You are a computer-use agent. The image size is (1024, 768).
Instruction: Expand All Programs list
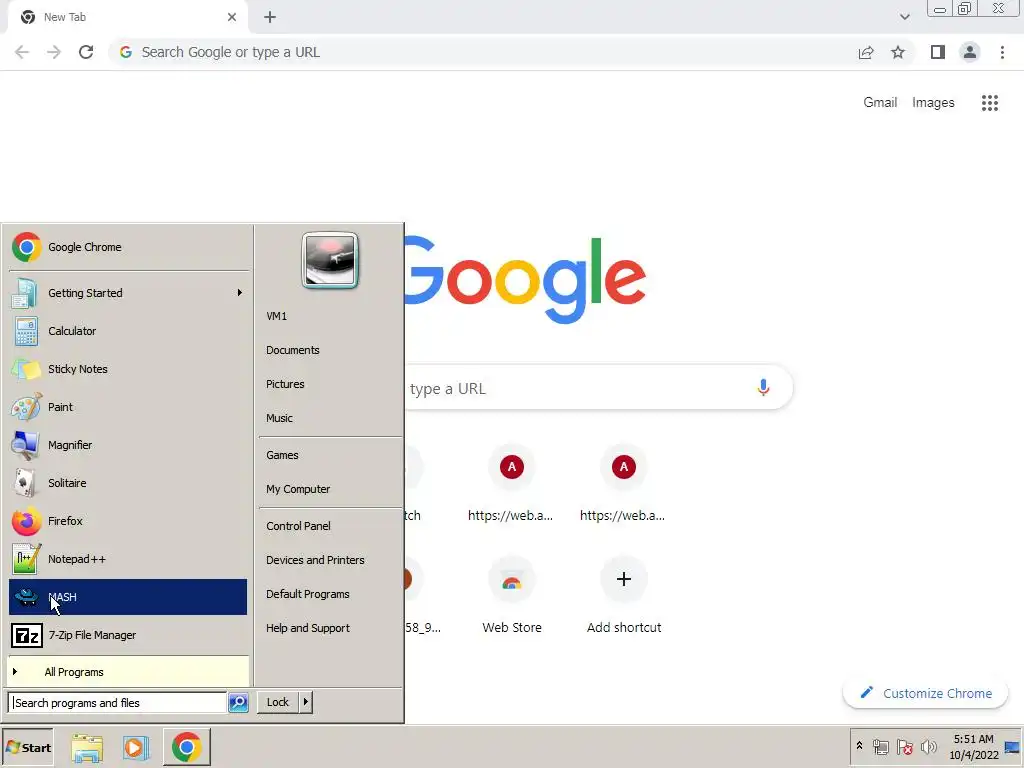(128, 672)
